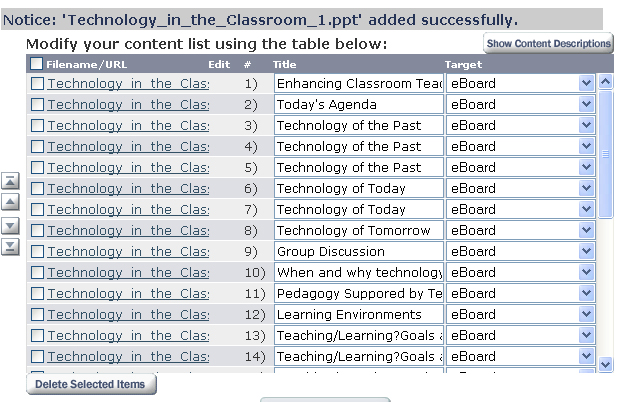This screenshot has width=618, height=402.
Task: Edit the title field reading Group Discussion
Action: tap(358, 252)
